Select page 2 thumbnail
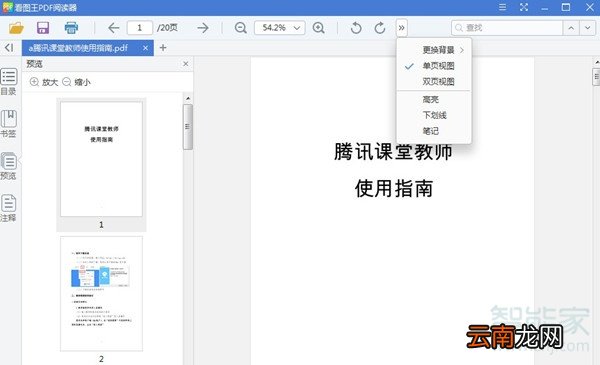The height and width of the screenshot is (365, 600). point(101,293)
